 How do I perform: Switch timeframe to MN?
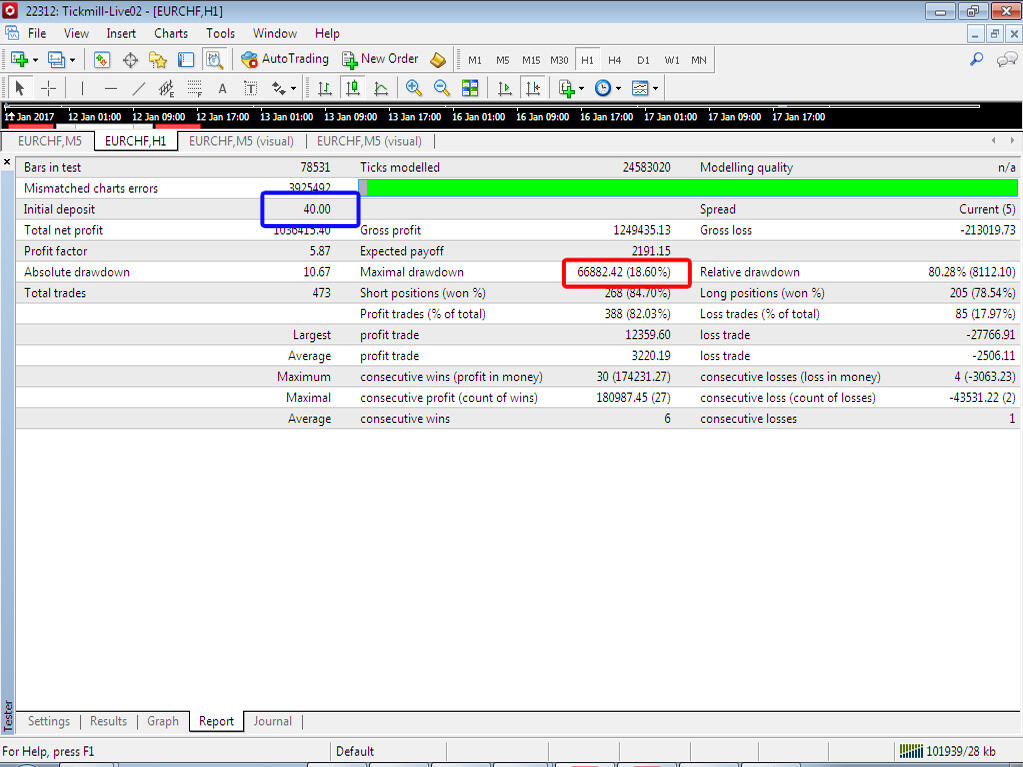coord(699,60)
